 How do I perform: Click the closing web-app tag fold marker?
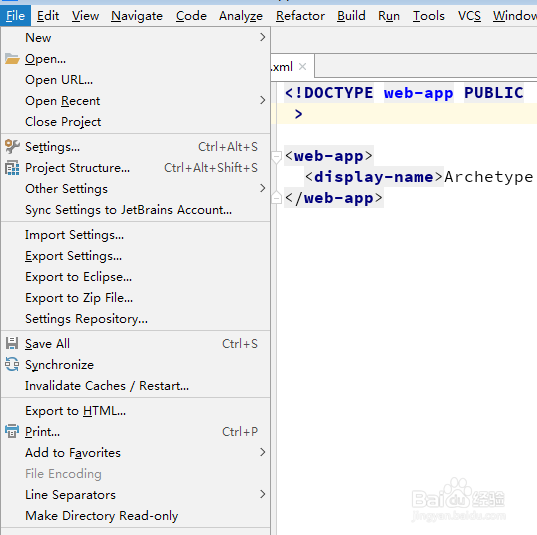[x=276, y=198]
